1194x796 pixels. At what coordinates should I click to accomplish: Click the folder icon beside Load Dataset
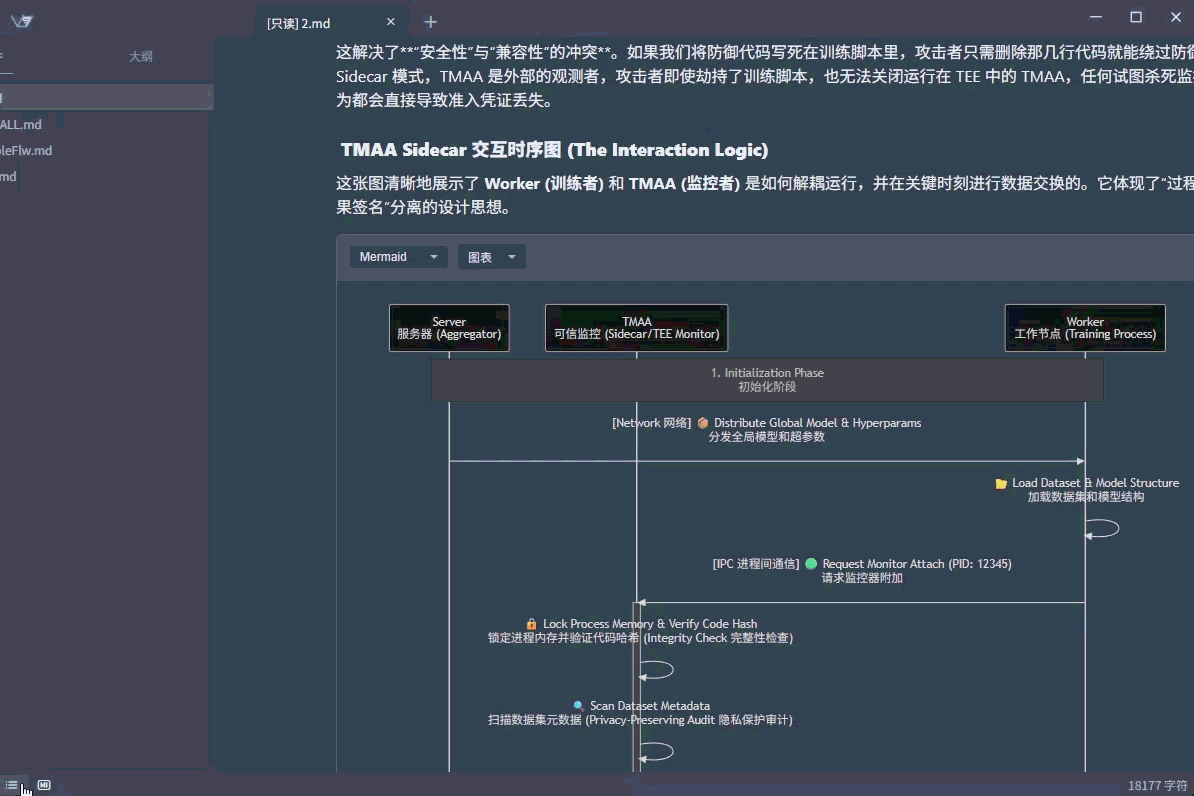click(x=1001, y=483)
